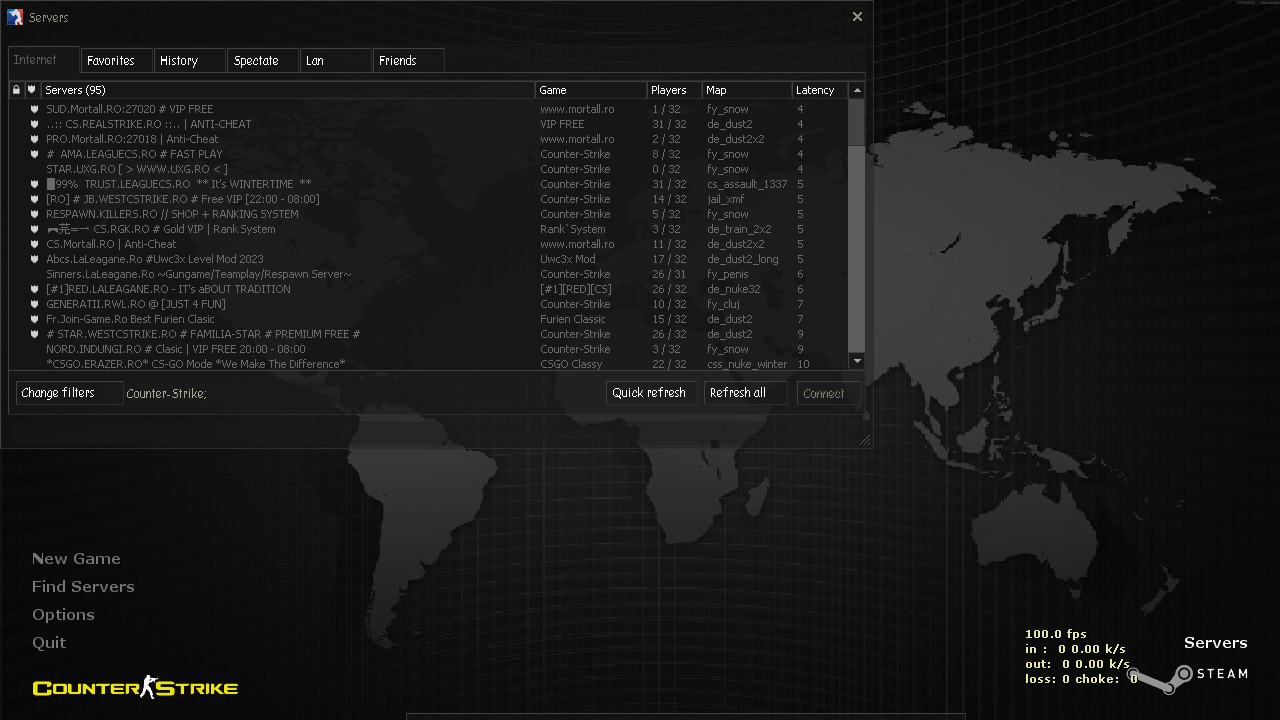Sort servers by the Latency column
The height and width of the screenshot is (720, 1280).
point(816,90)
